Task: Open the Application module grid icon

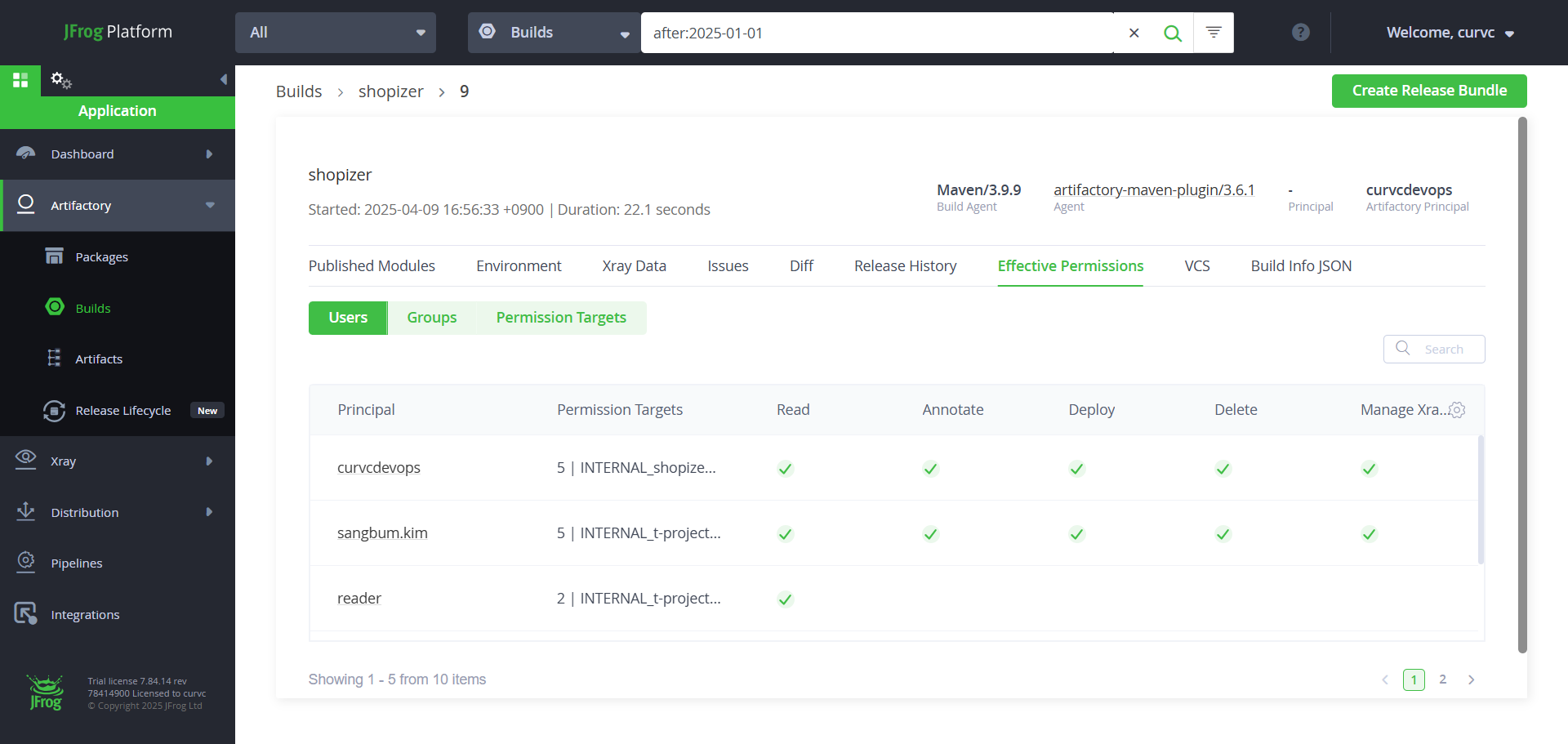Action: 20,80
